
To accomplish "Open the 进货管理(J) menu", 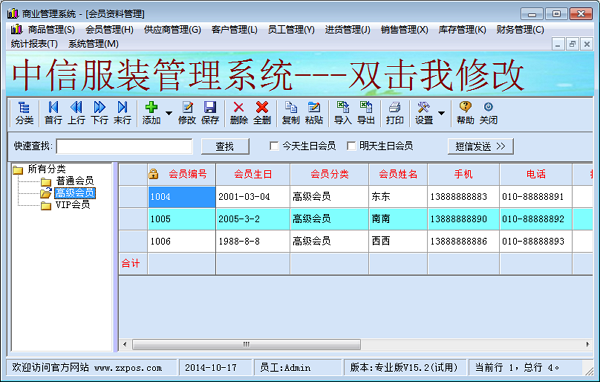I will pos(348,29).
